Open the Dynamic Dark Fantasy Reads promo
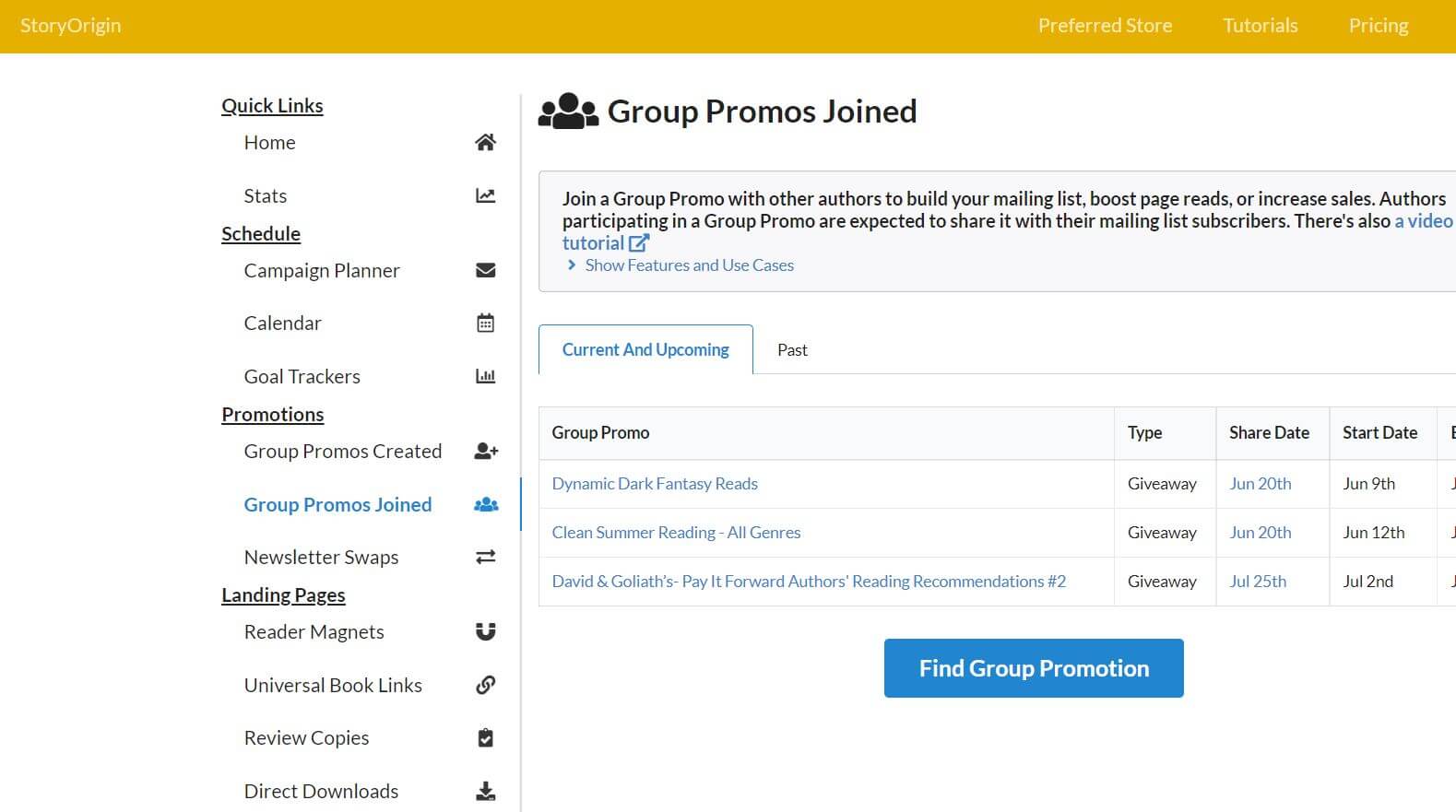 coord(655,484)
